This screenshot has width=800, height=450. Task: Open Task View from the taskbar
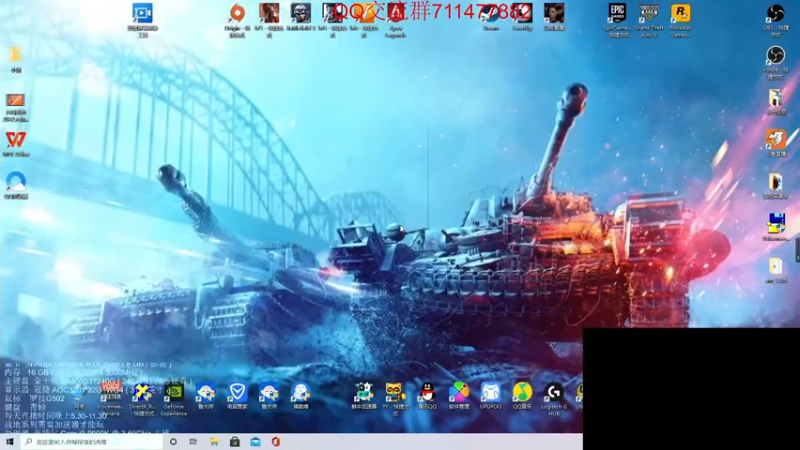pos(193,442)
